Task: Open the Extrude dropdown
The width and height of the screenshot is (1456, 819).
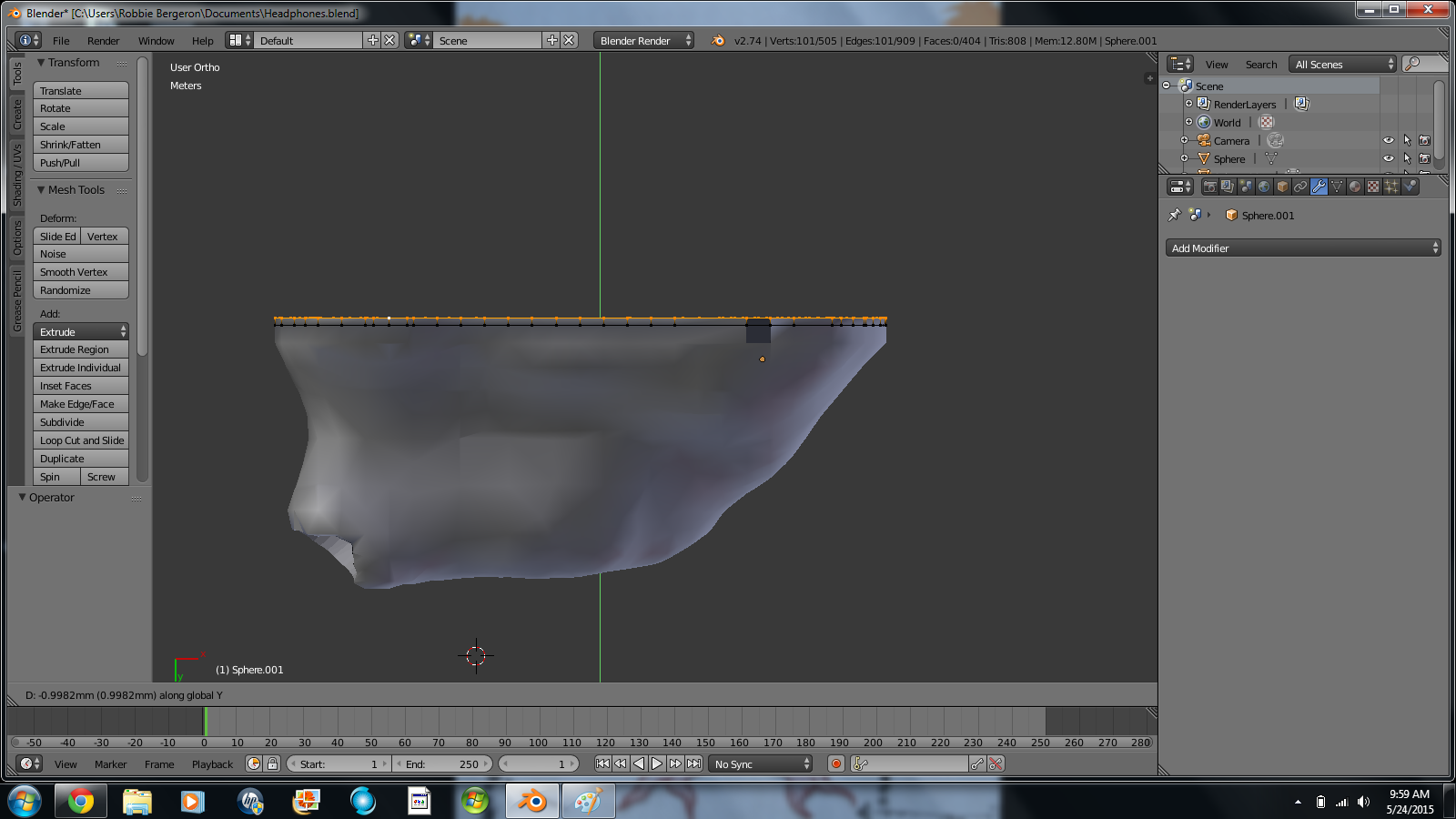Action: [x=81, y=331]
